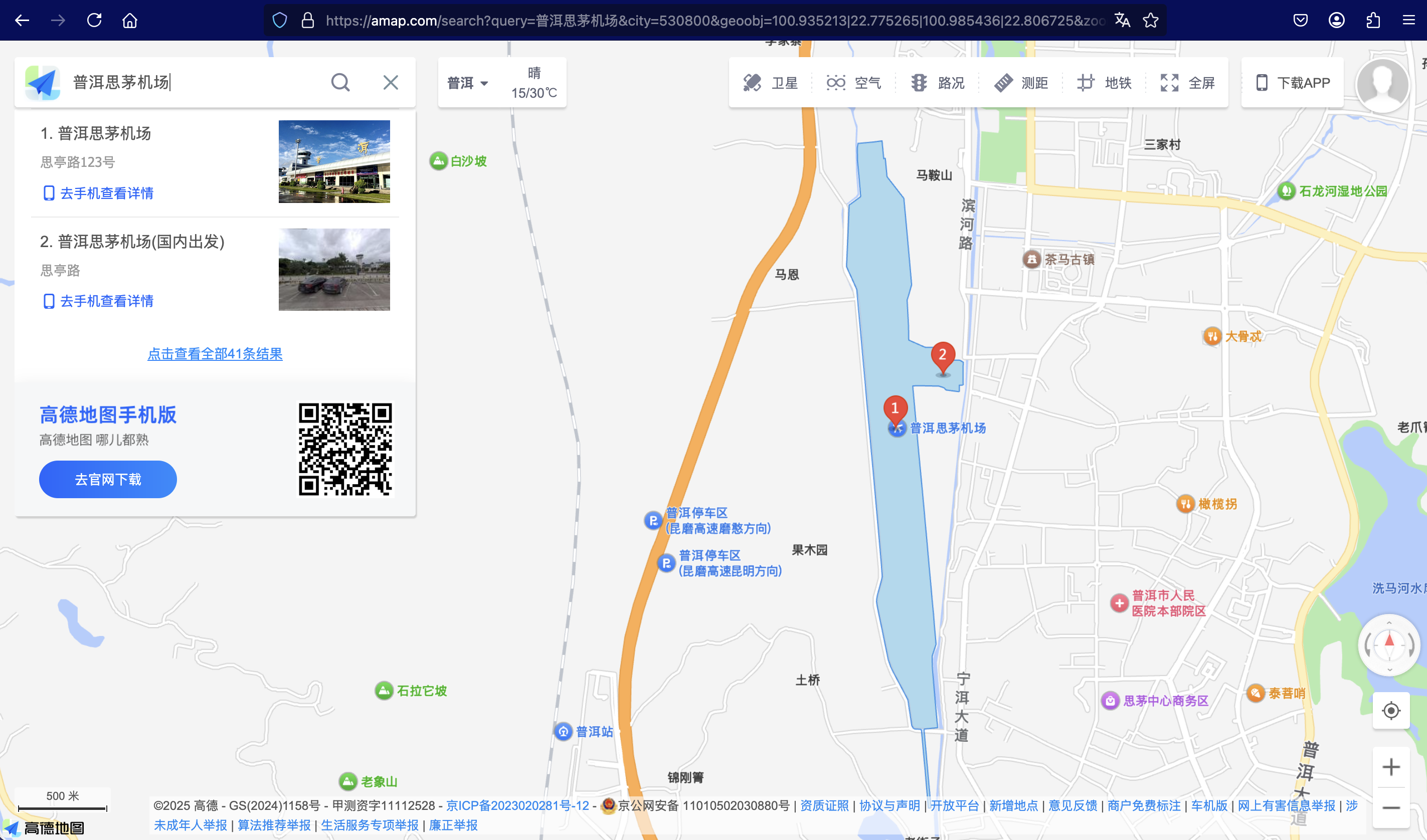
Task: Click 下载APP button
Action: pos(1293,83)
